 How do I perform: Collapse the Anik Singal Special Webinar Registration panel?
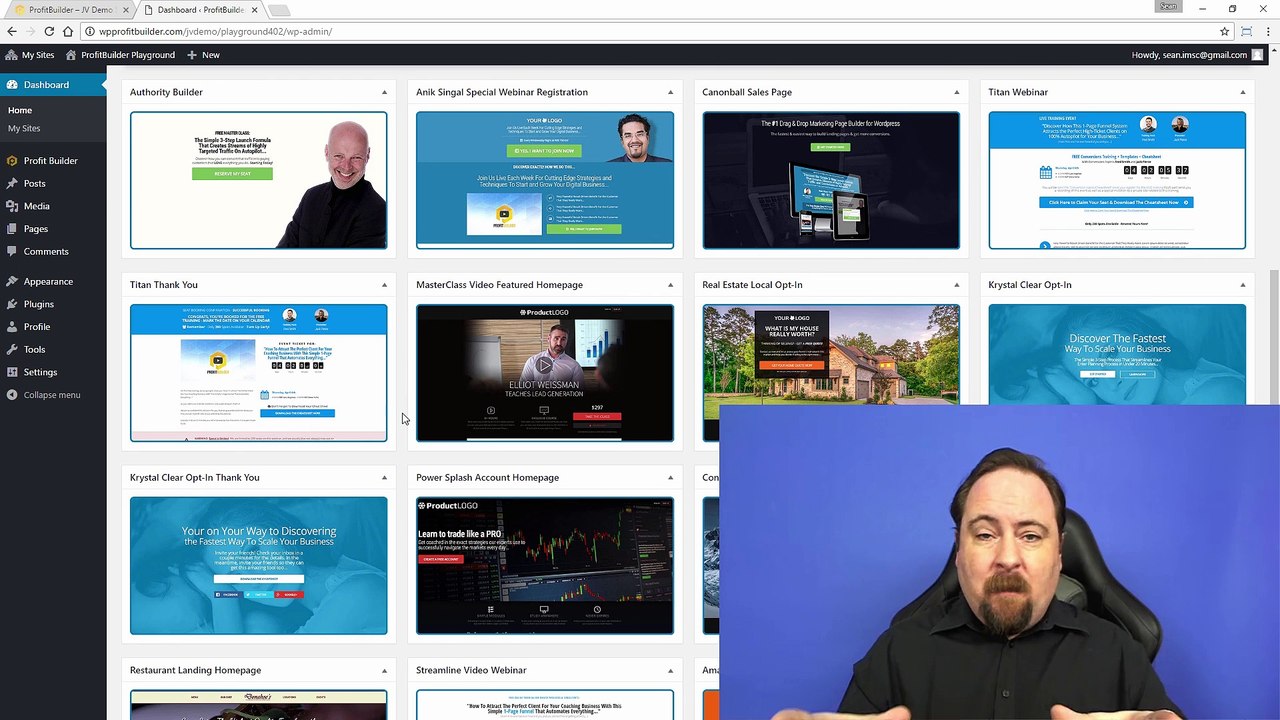(670, 92)
